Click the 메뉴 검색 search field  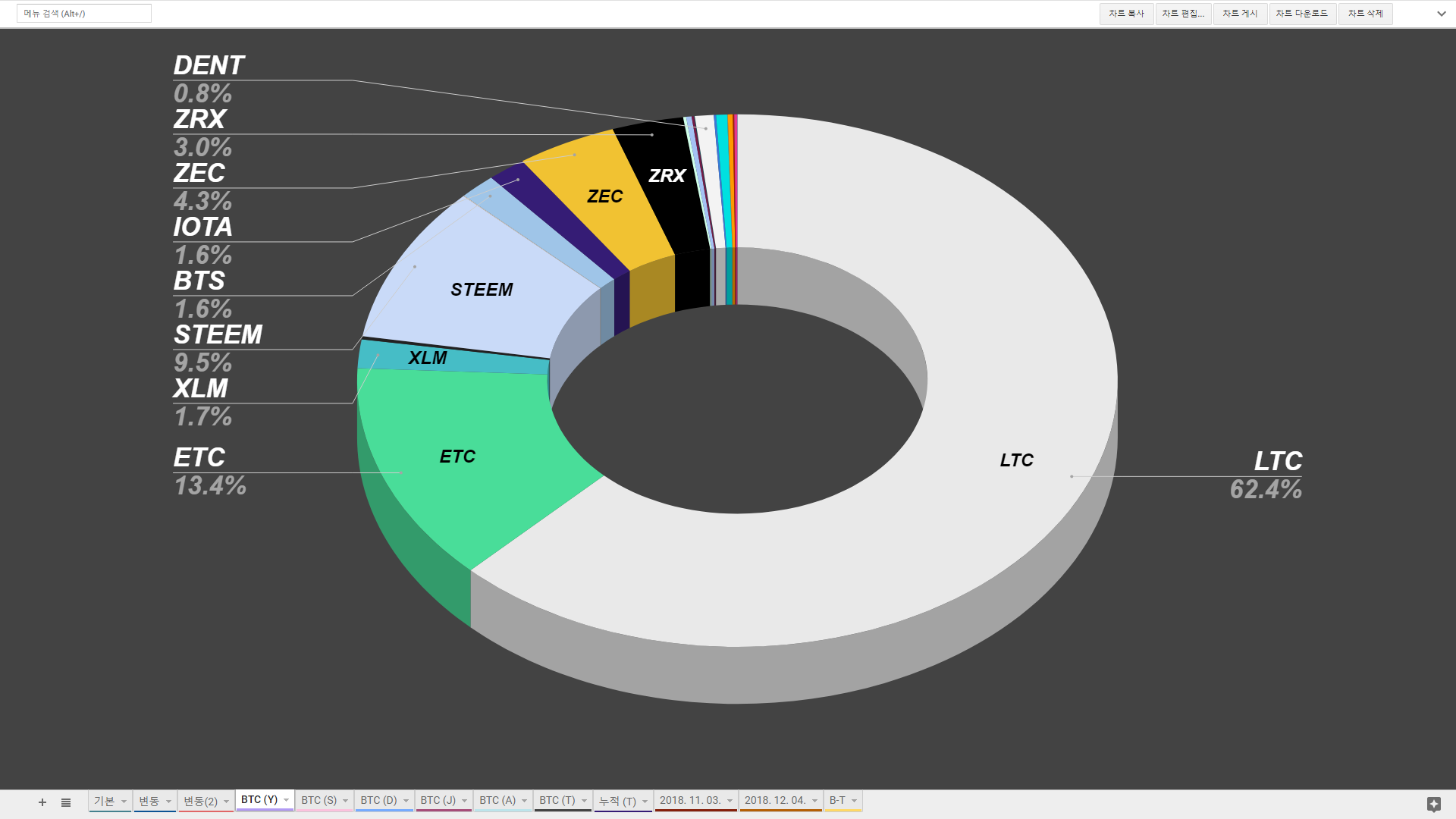click(83, 13)
